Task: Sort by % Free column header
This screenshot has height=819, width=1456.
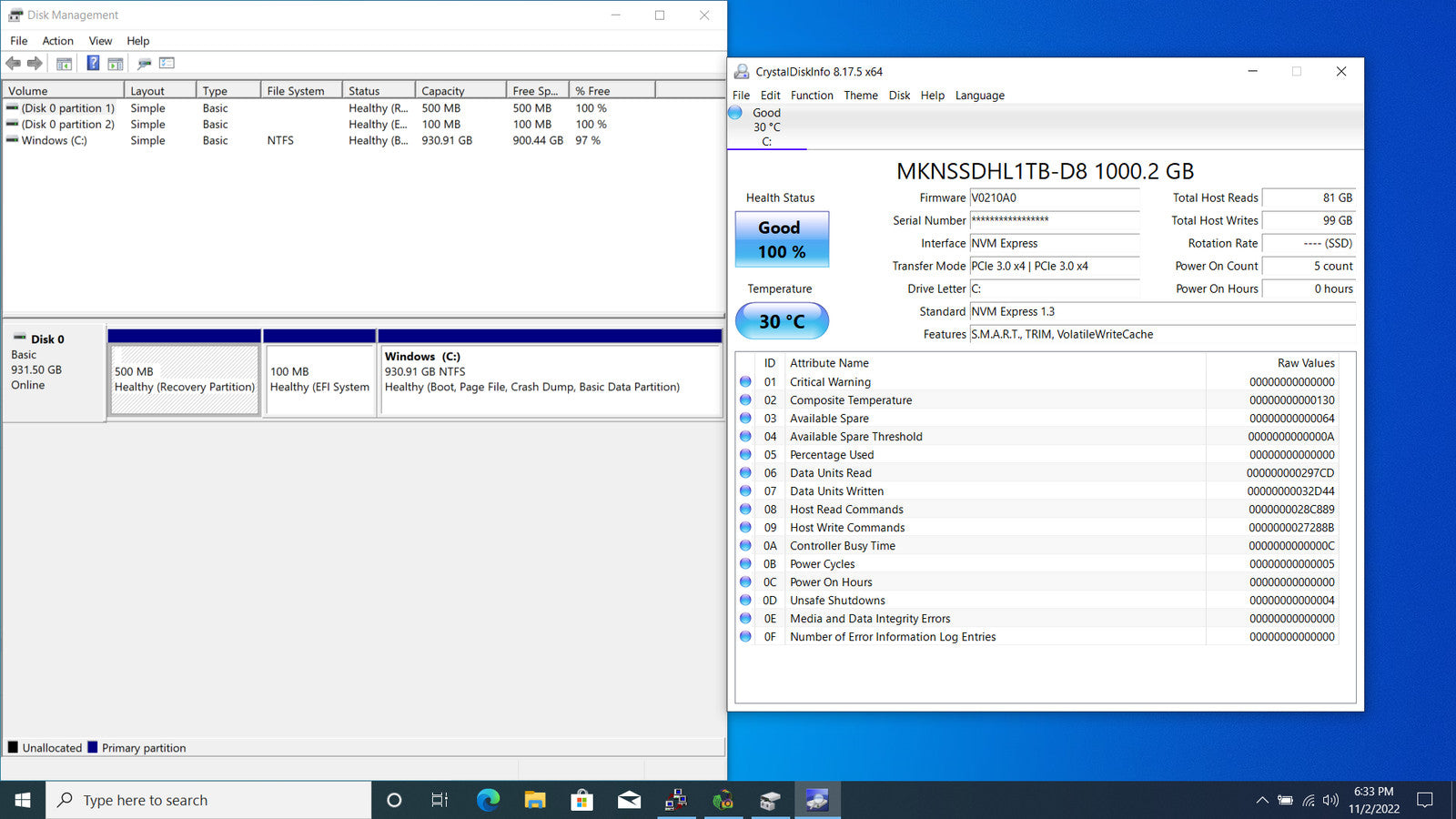Action: coord(612,90)
